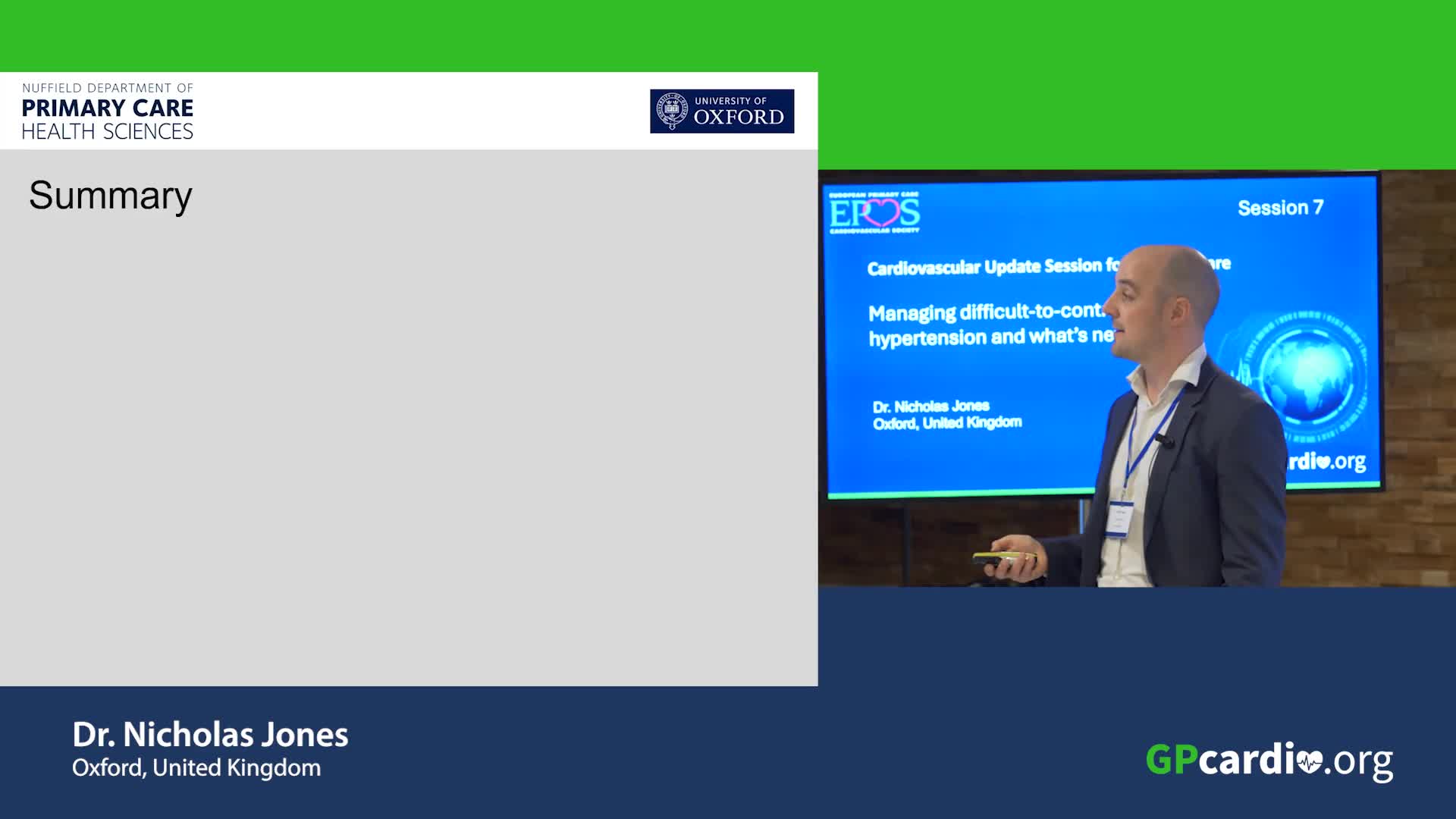
Task: Click the Dr. Nicholas Jones caption
Action: 210,734
